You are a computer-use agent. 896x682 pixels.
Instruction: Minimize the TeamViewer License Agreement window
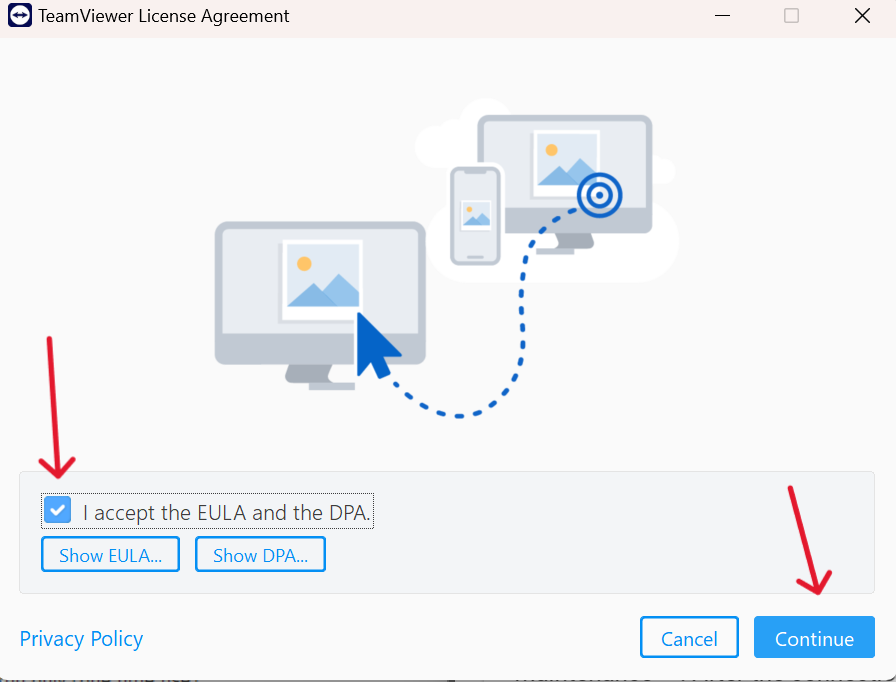point(723,15)
